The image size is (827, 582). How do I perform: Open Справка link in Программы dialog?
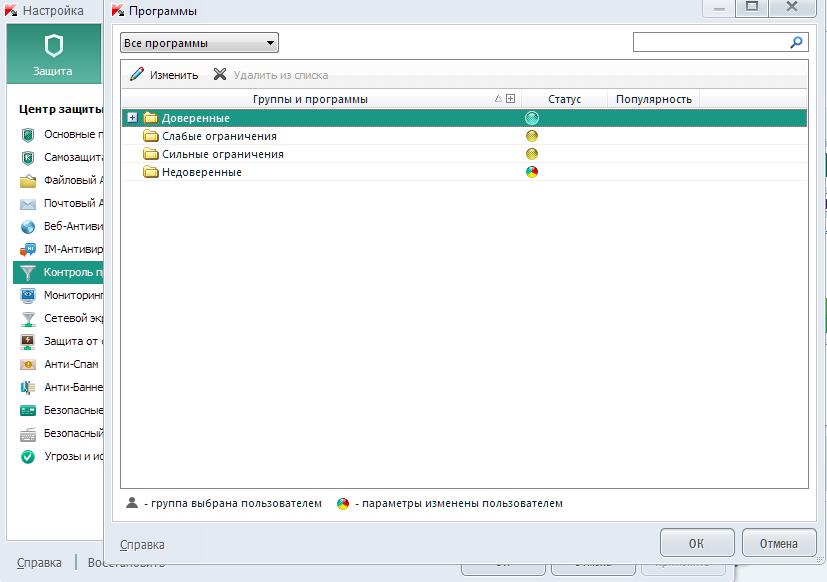click(x=142, y=545)
